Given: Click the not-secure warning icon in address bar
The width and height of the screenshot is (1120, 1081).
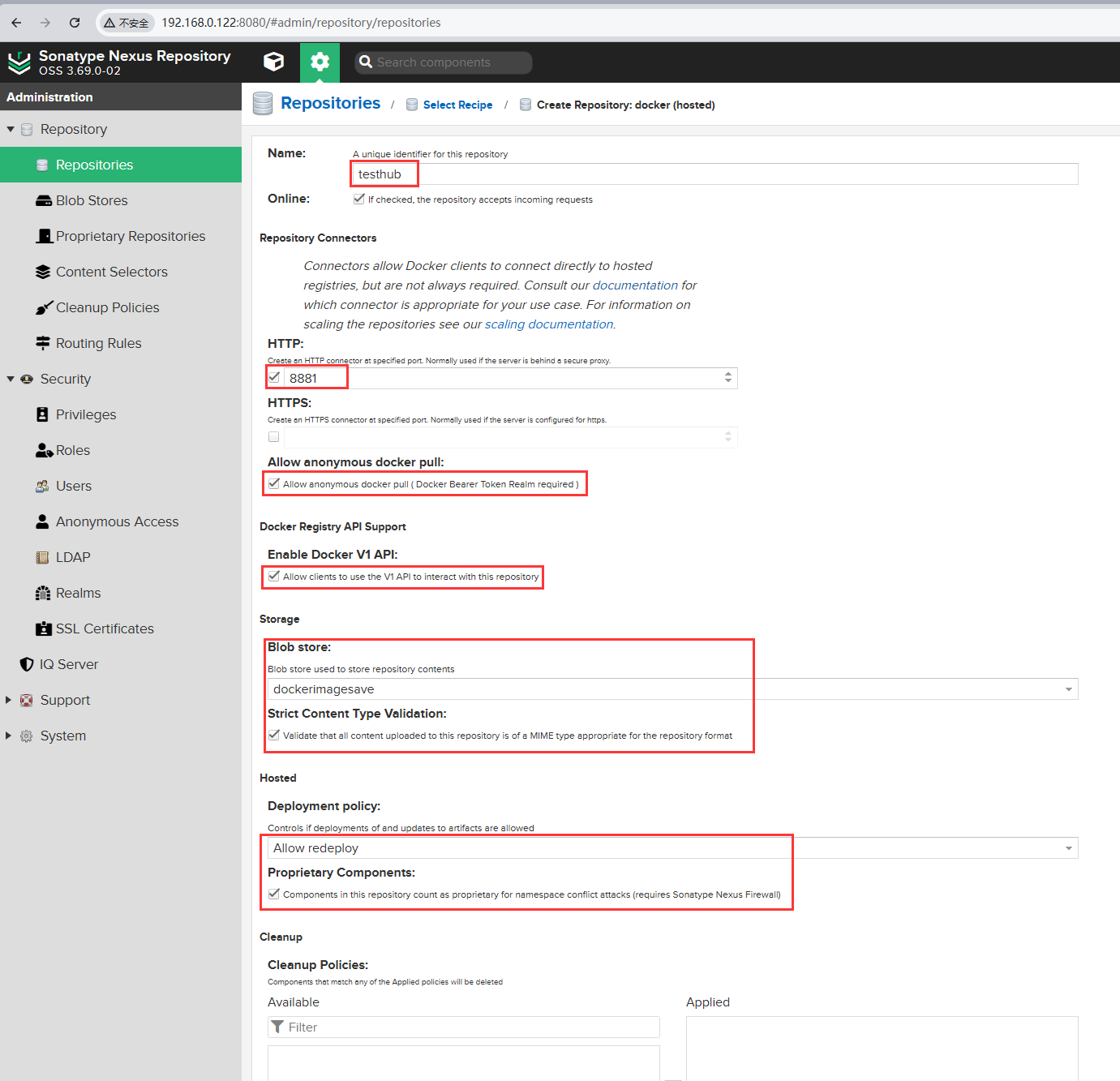Looking at the screenshot, I should [109, 23].
